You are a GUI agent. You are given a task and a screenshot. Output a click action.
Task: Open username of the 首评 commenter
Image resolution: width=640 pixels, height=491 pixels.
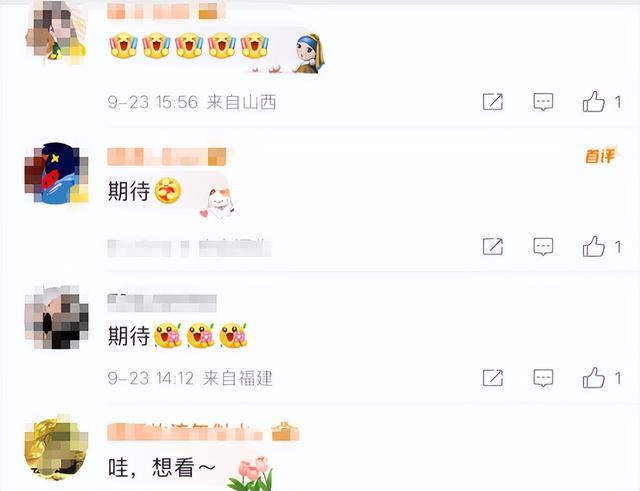[167, 157]
